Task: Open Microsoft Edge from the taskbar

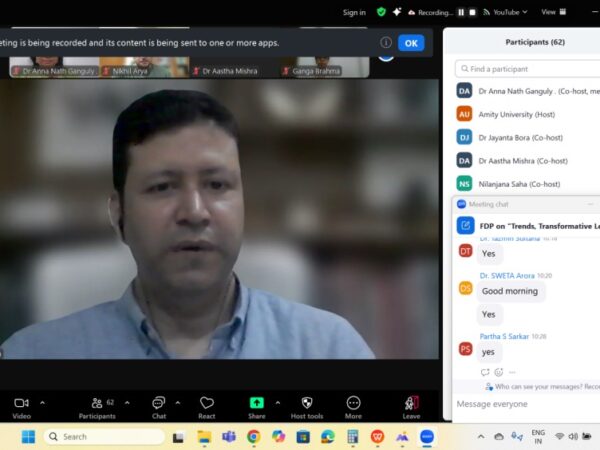Action: 328,437
